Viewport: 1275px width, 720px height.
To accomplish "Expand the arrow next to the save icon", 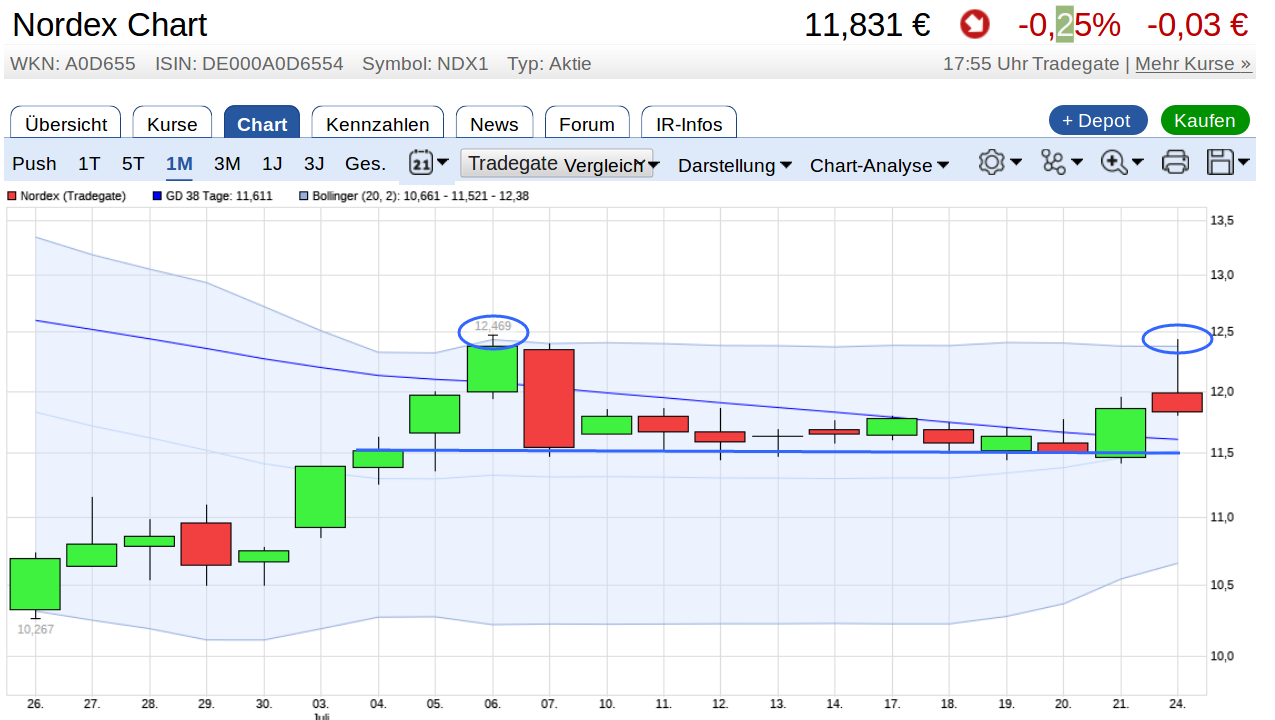I will point(1244,162).
